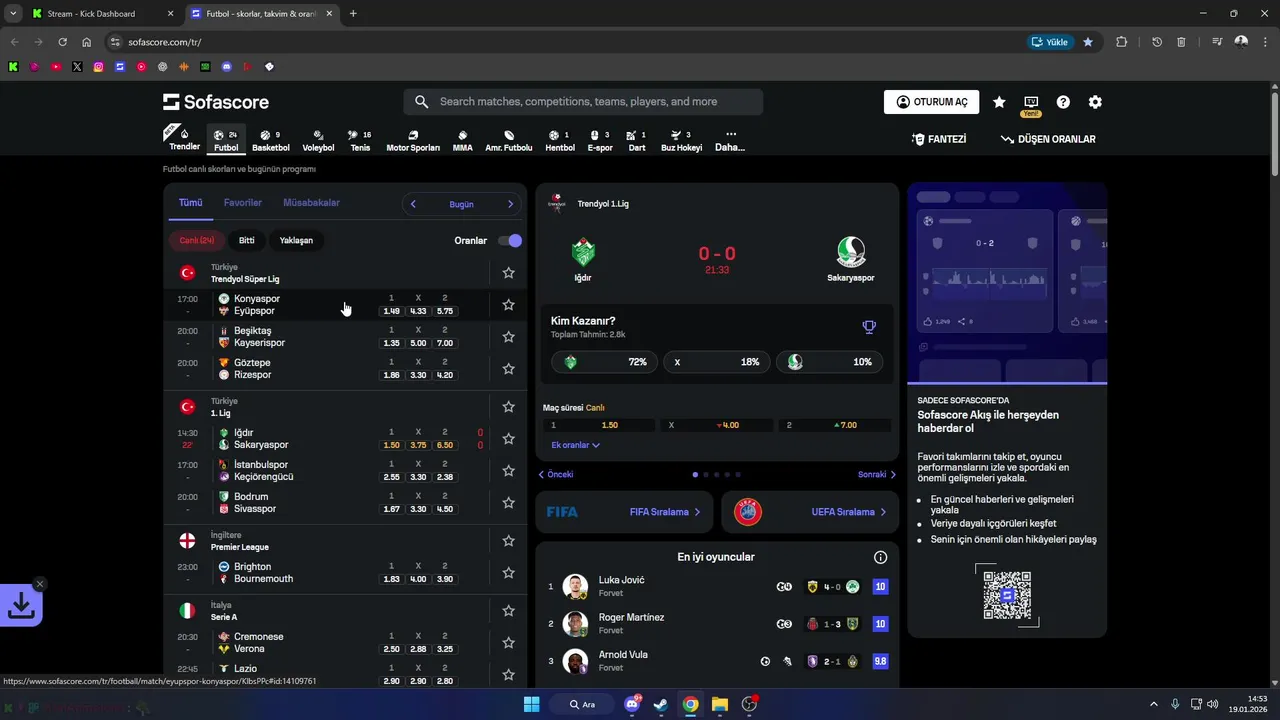1280x720 pixels.
Task: Open UEFA Sıralama rankings
Action: (x=810, y=512)
